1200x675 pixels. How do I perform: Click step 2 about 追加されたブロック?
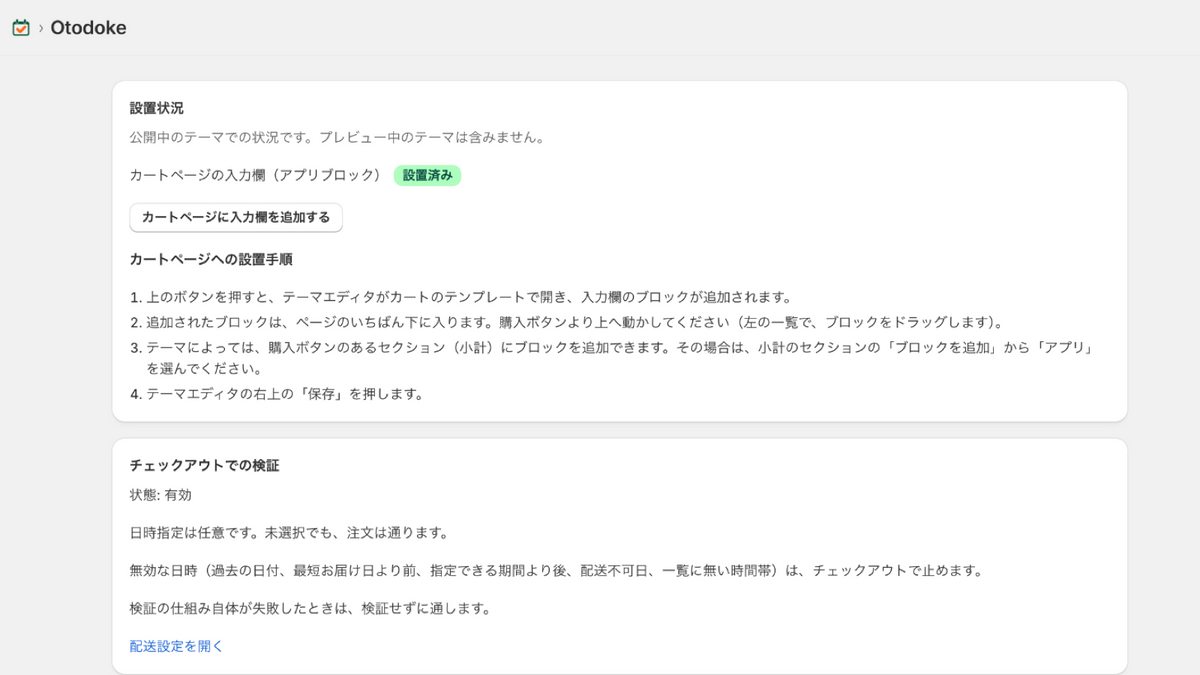coord(566,322)
